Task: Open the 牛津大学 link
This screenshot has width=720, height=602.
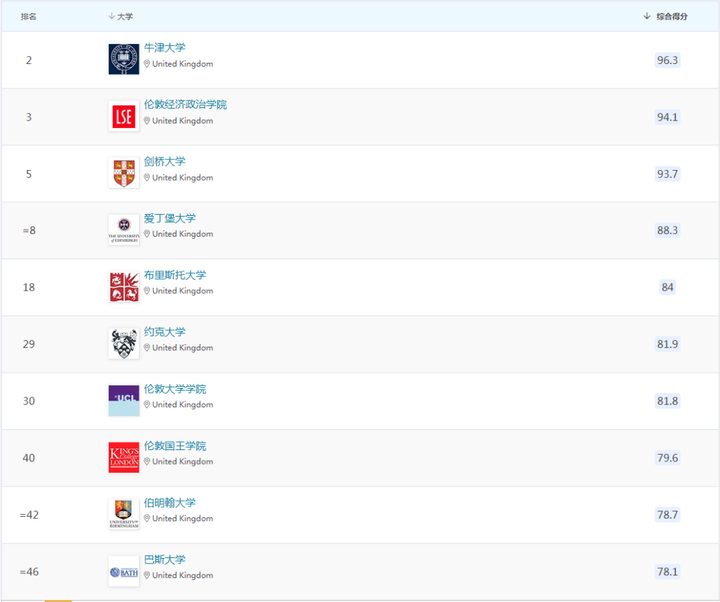Action: 165,48
